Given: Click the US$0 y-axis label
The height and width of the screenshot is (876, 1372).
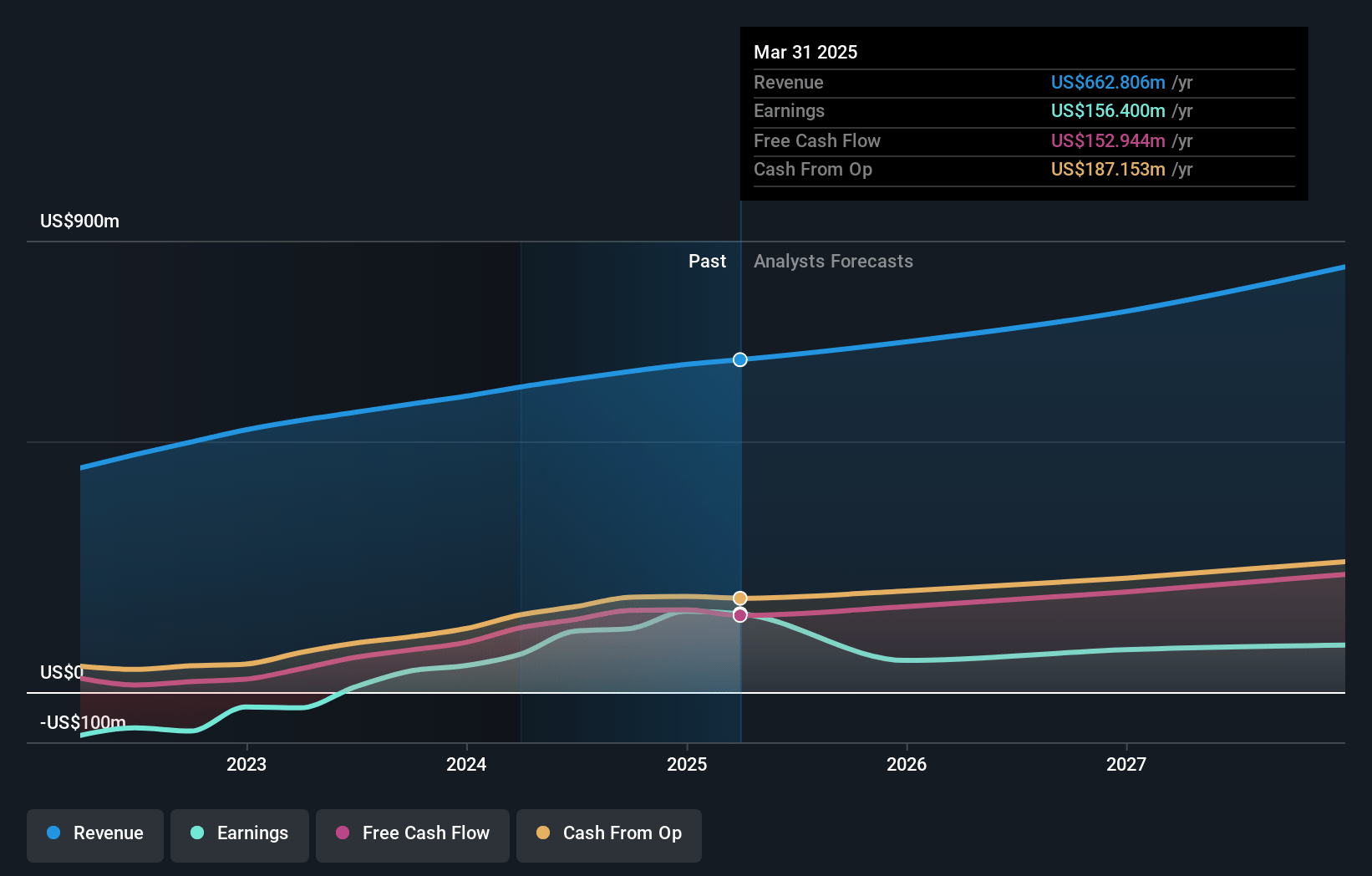Looking at the screenshot, I should [x=62, y=673].
